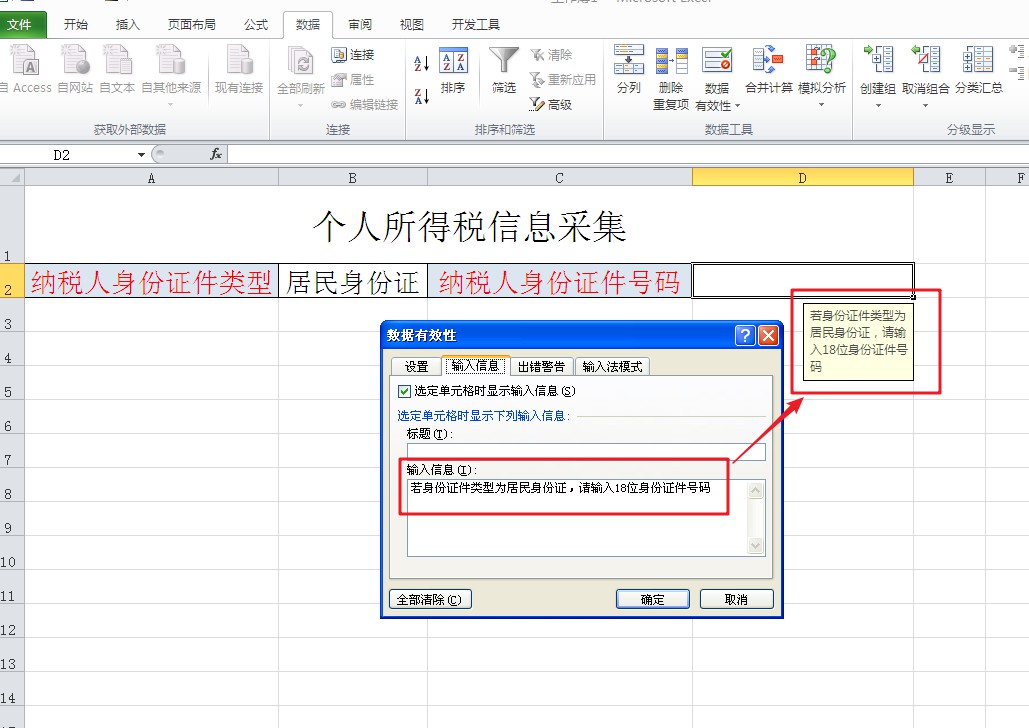Sort ascending A to Z icon

pos(421,63)
